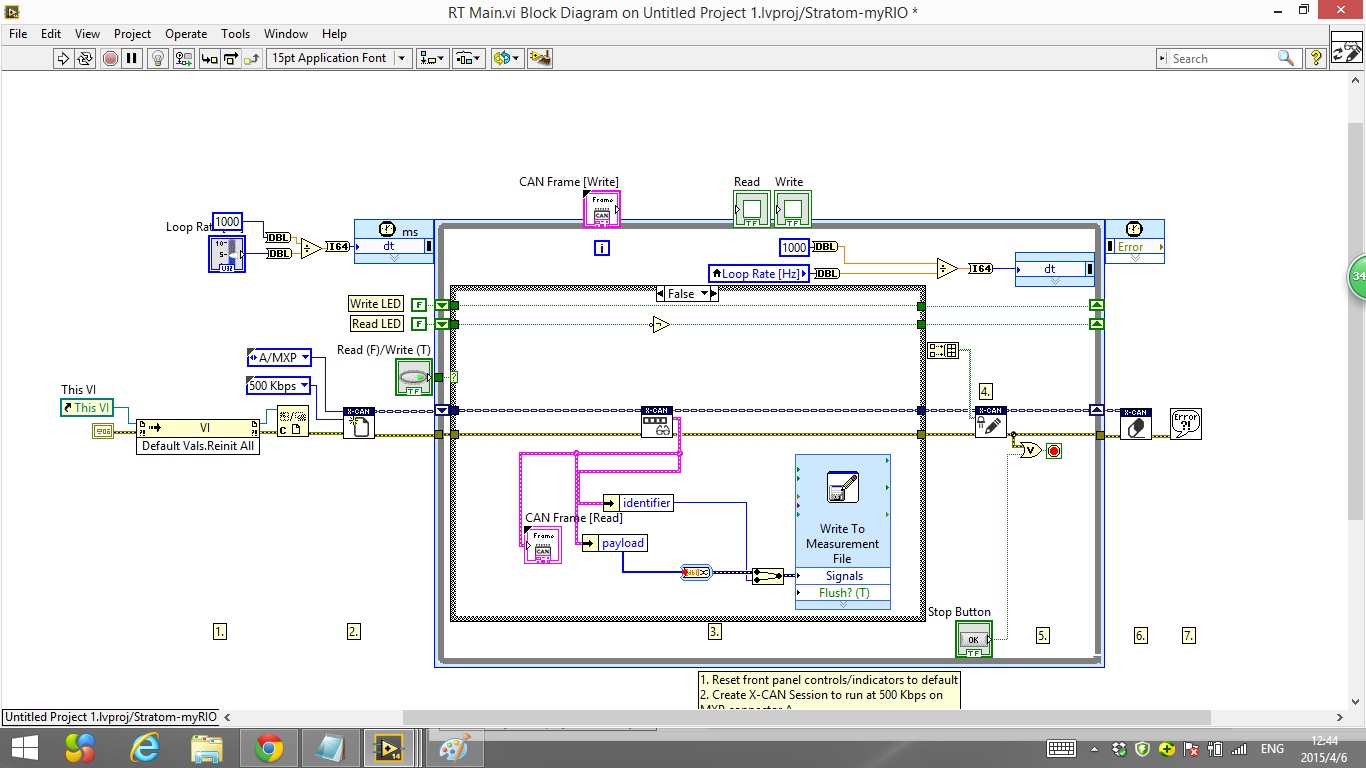Screen dimensions: 1366x768
Task: Select the Loop Rate slider terminal
Action: point(226,254)
